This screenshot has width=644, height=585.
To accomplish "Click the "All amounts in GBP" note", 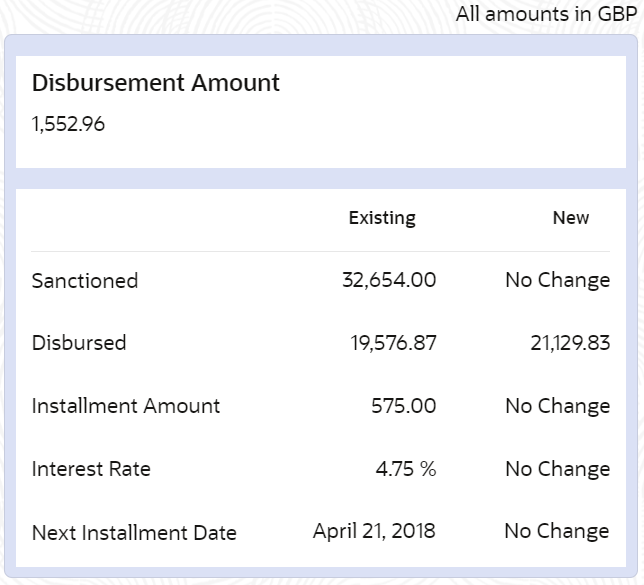I will coord(545,15).
